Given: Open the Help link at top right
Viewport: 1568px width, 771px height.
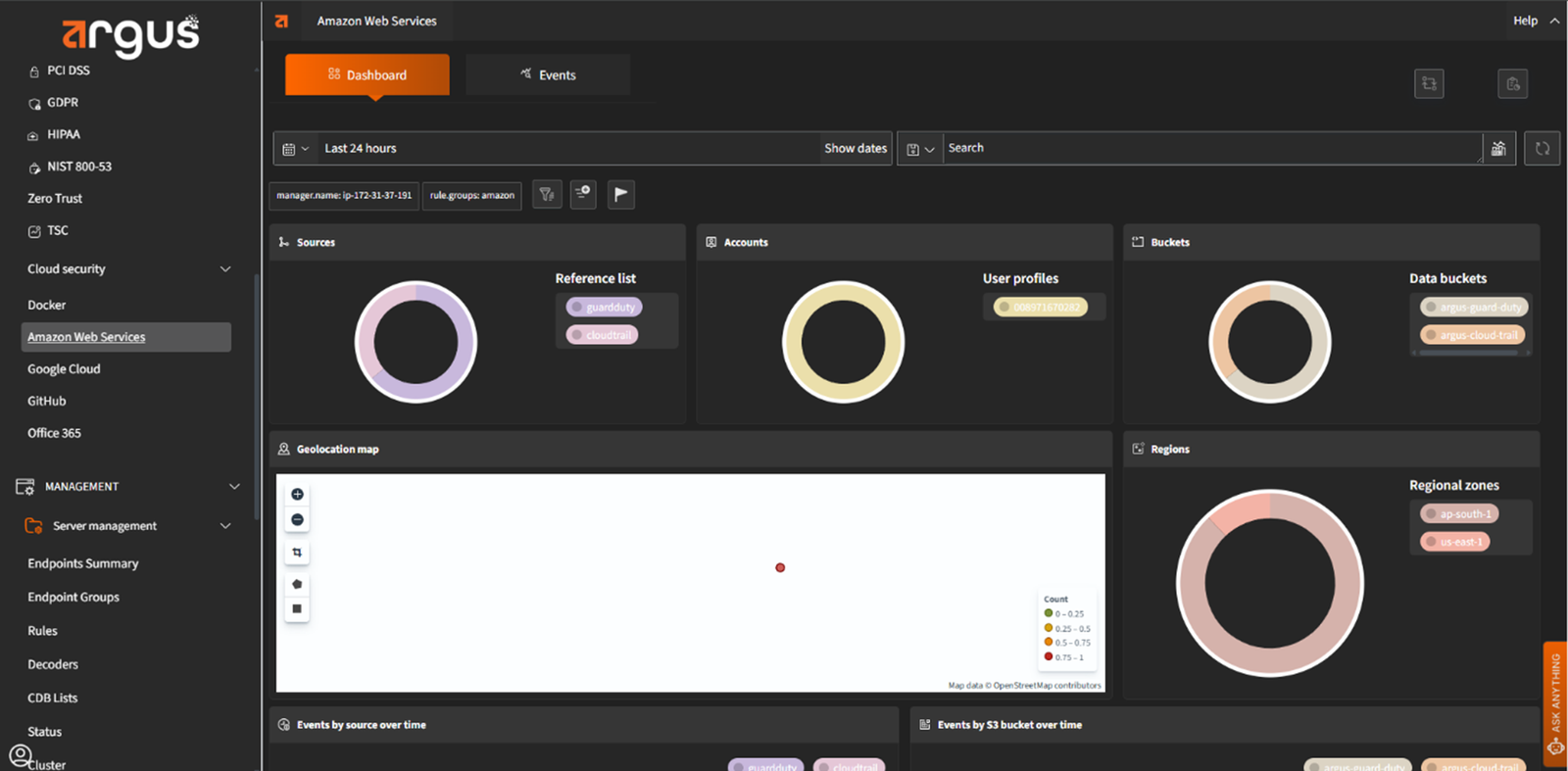Looking at the screenshot, I should point(1525,21).
